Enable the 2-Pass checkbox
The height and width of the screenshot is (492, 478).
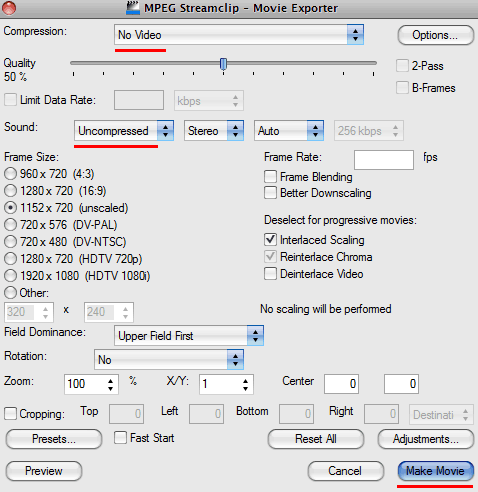click(402, 66)
